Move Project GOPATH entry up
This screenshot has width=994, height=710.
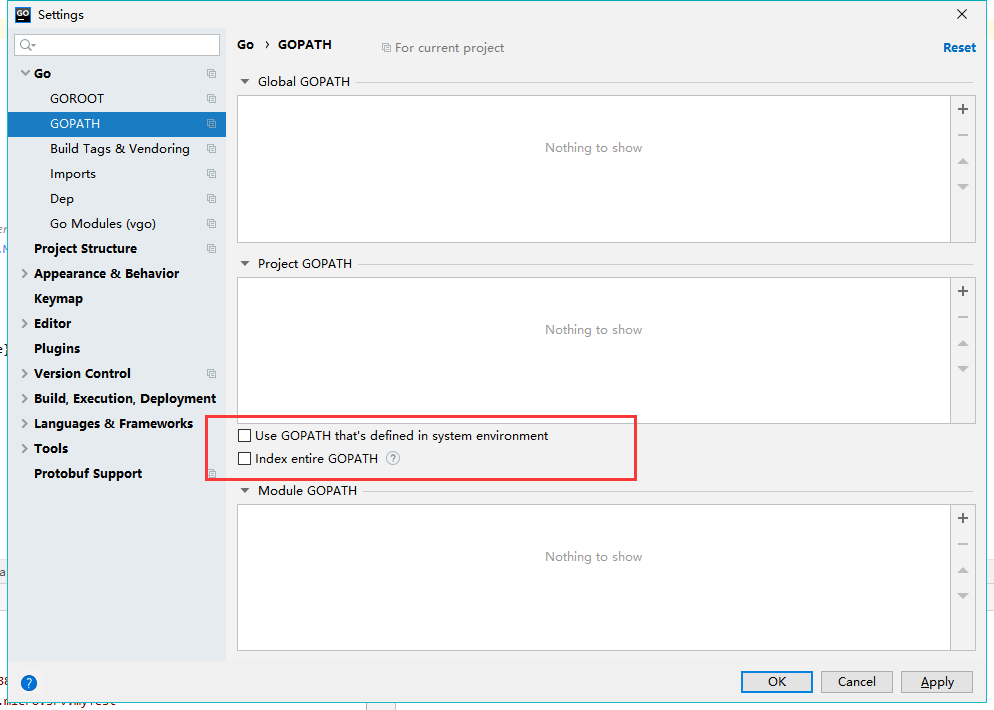[x=962, y=343]
